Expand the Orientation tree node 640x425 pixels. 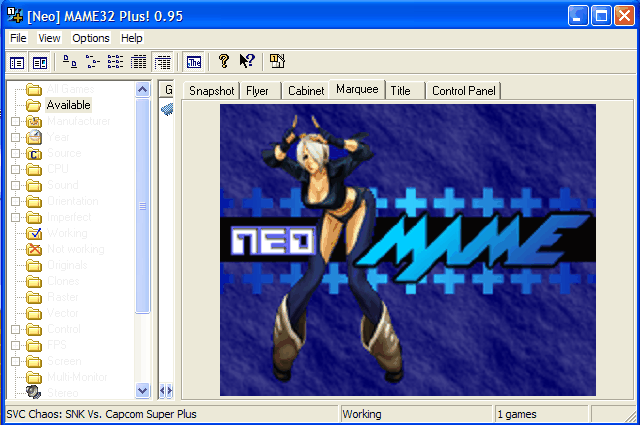click(15, 201)
